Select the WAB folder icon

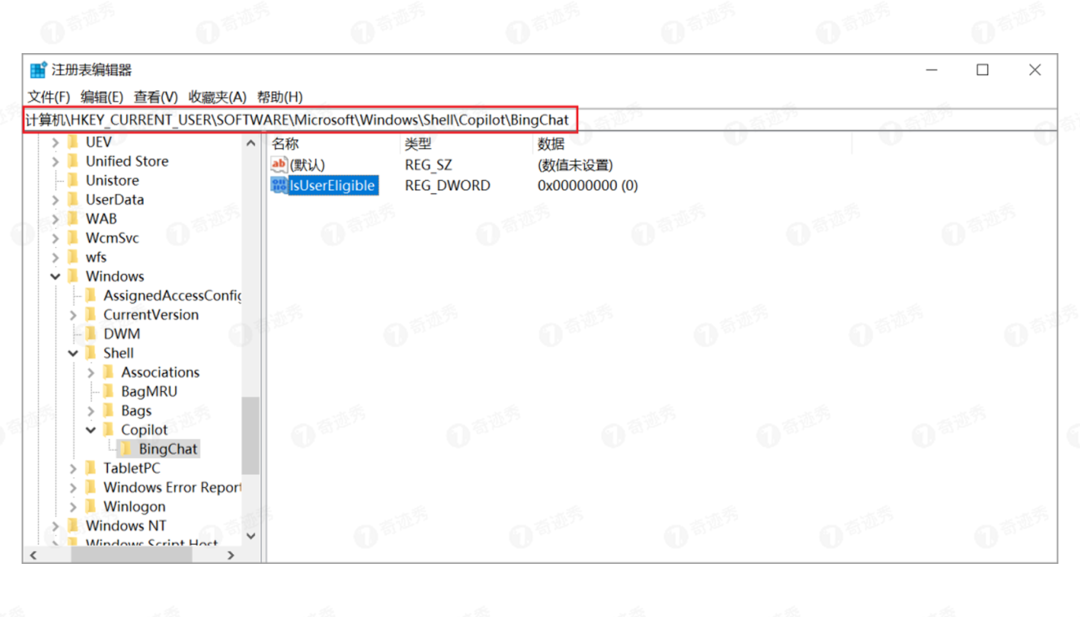(74, 219)
